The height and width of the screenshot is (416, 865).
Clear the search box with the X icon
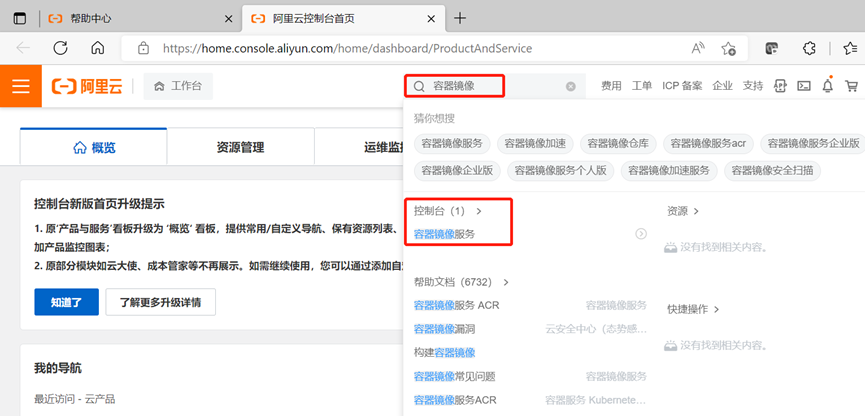point(571,86)
